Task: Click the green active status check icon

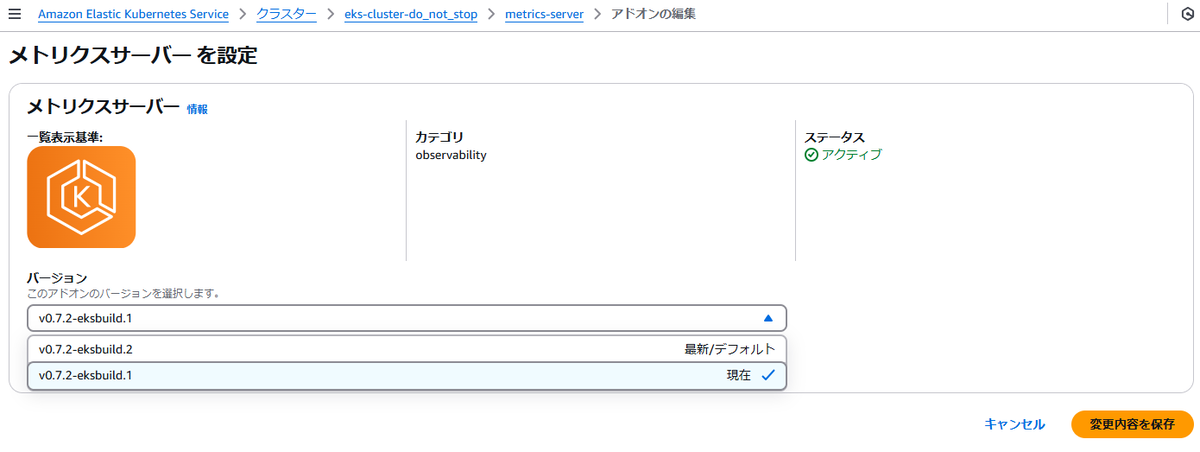Action: click(811, 155)
